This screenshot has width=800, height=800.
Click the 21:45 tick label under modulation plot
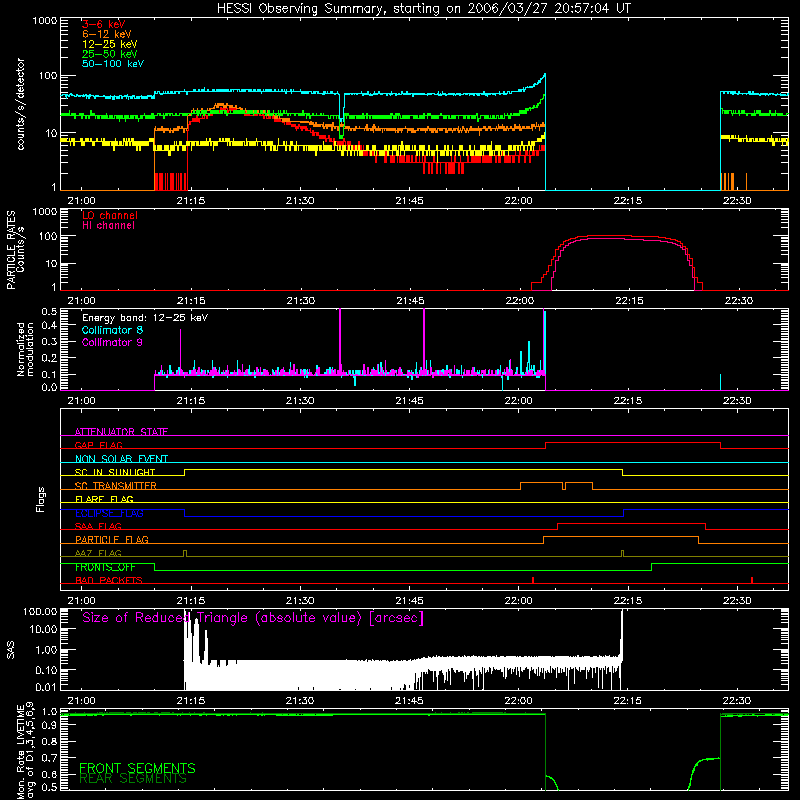pyautogui.click(x=409, y=401)
